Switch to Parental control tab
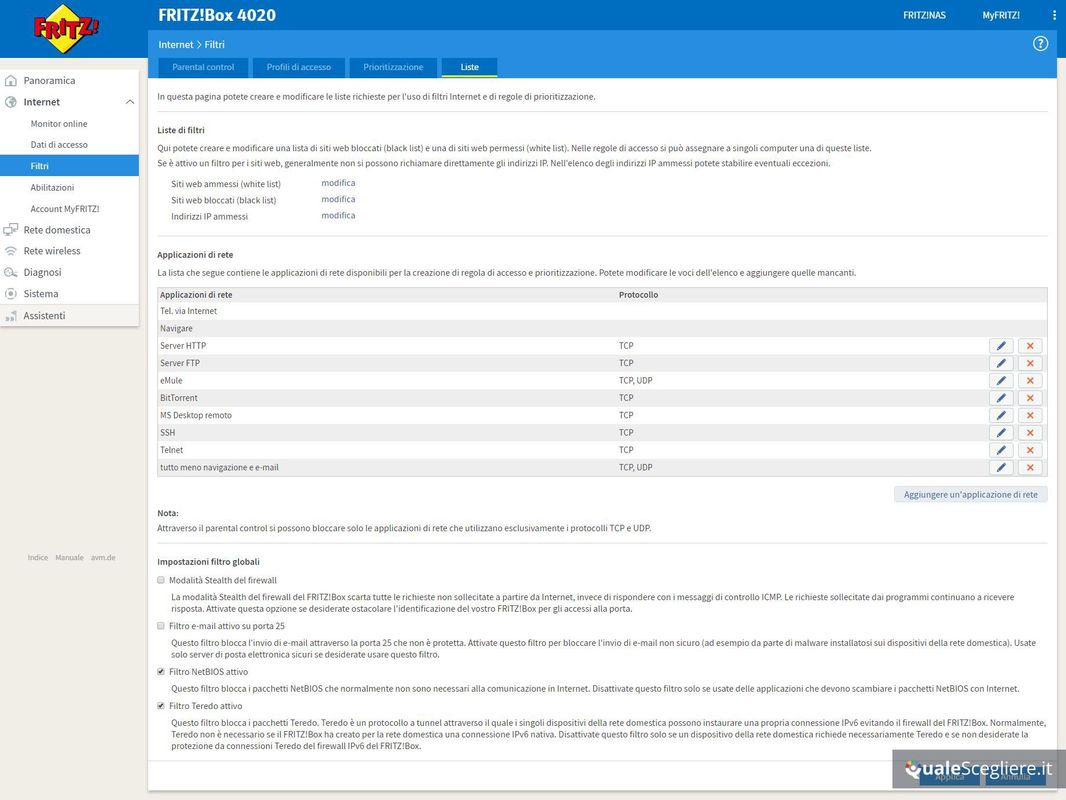1066x800 pixels. point(203,67)
